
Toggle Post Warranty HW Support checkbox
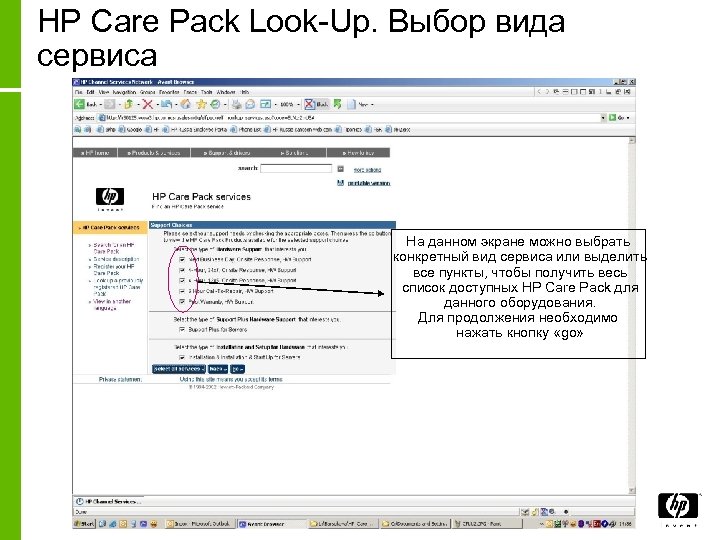182,302
